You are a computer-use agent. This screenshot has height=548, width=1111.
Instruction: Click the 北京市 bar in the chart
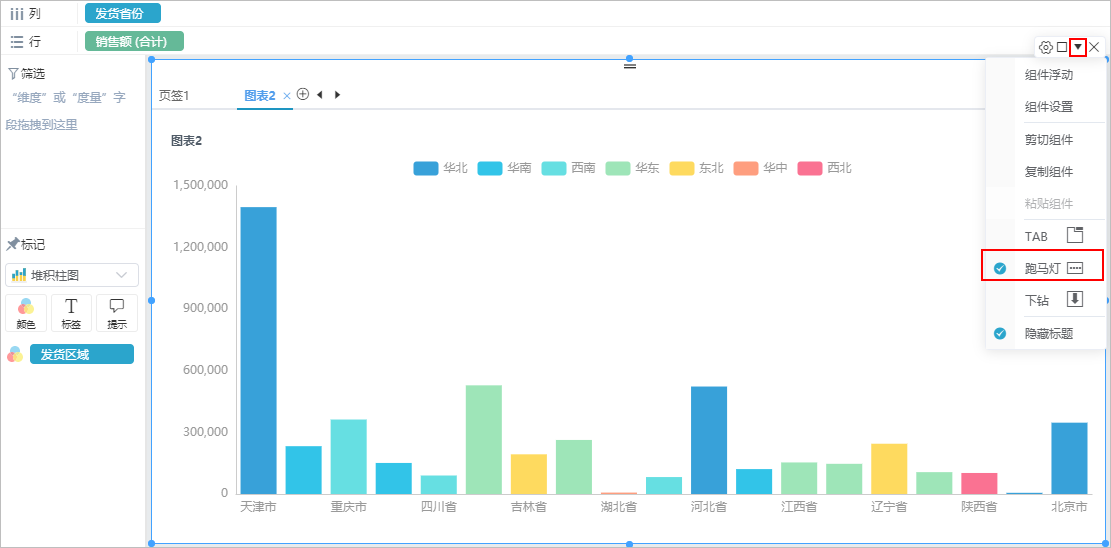point(1069,458)
